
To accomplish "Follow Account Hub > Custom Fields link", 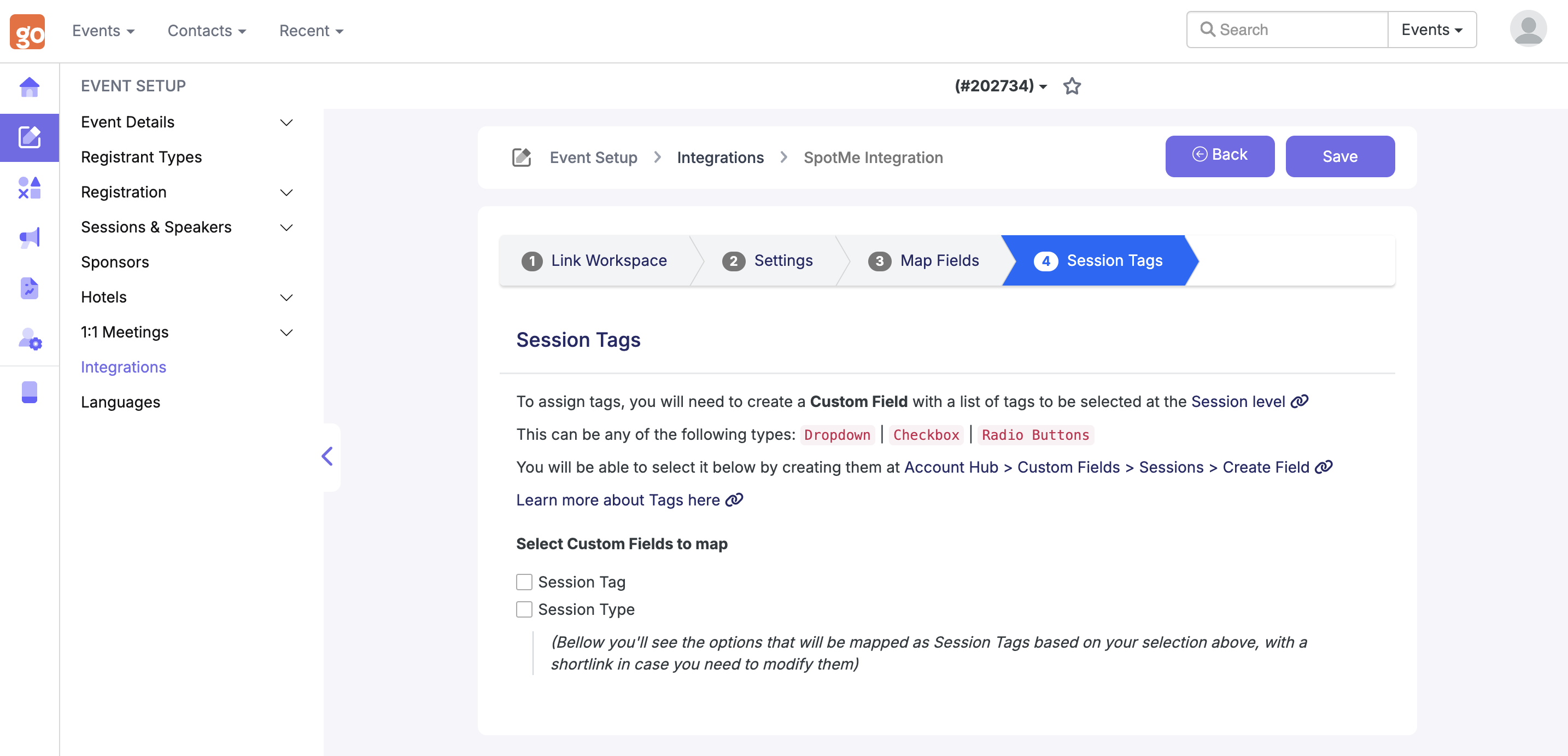I will [1107, 467].
